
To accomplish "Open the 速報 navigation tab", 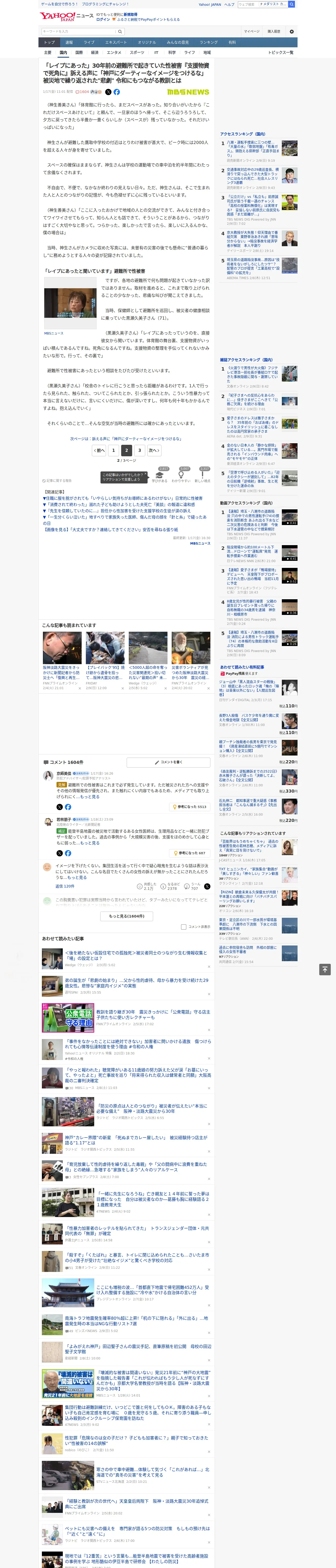I will coord(69,43).
